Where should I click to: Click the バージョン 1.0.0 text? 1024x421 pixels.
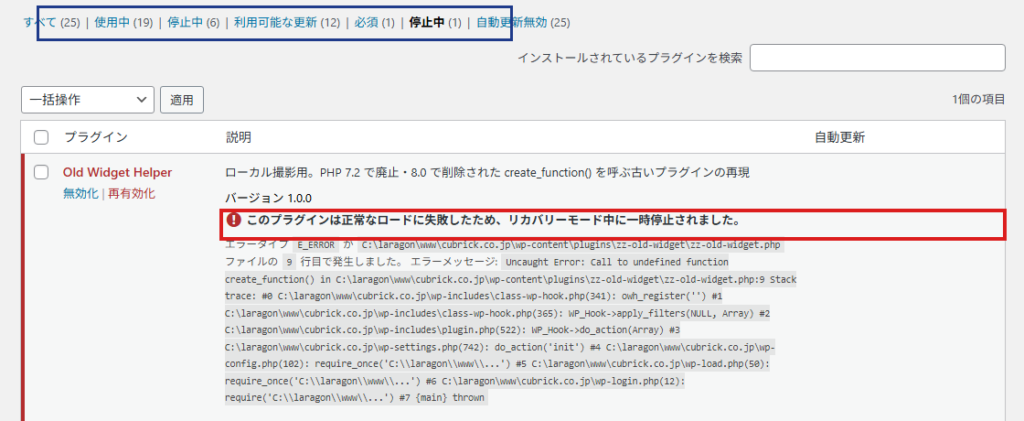268,198
